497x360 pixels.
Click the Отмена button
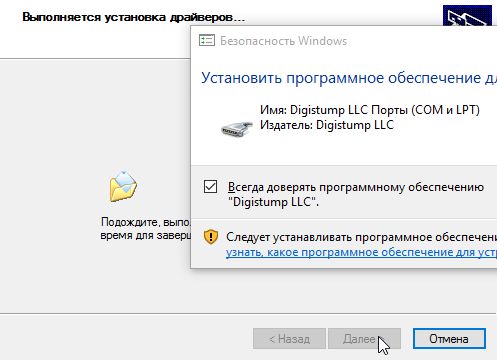(x=449, y=339)
